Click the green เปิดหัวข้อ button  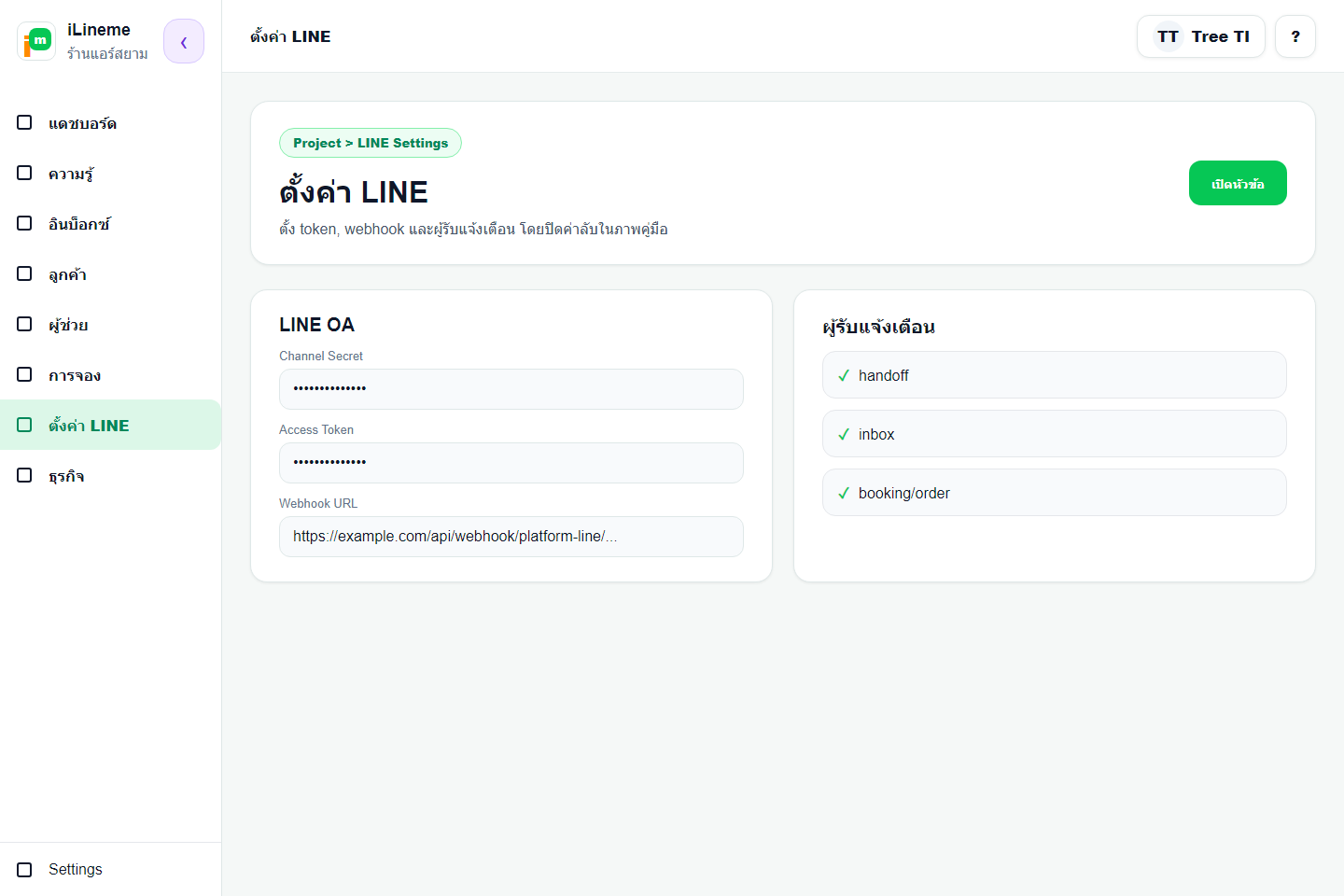pos(1238,183)
